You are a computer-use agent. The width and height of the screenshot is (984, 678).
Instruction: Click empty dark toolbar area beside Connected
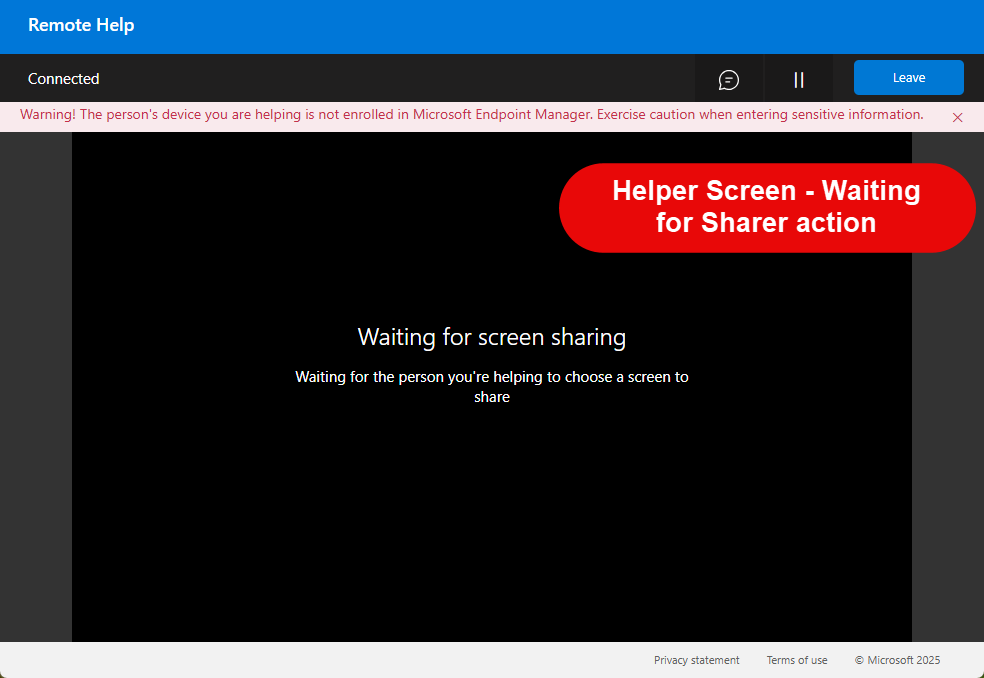pyautogui.click(x=400, y=79)
